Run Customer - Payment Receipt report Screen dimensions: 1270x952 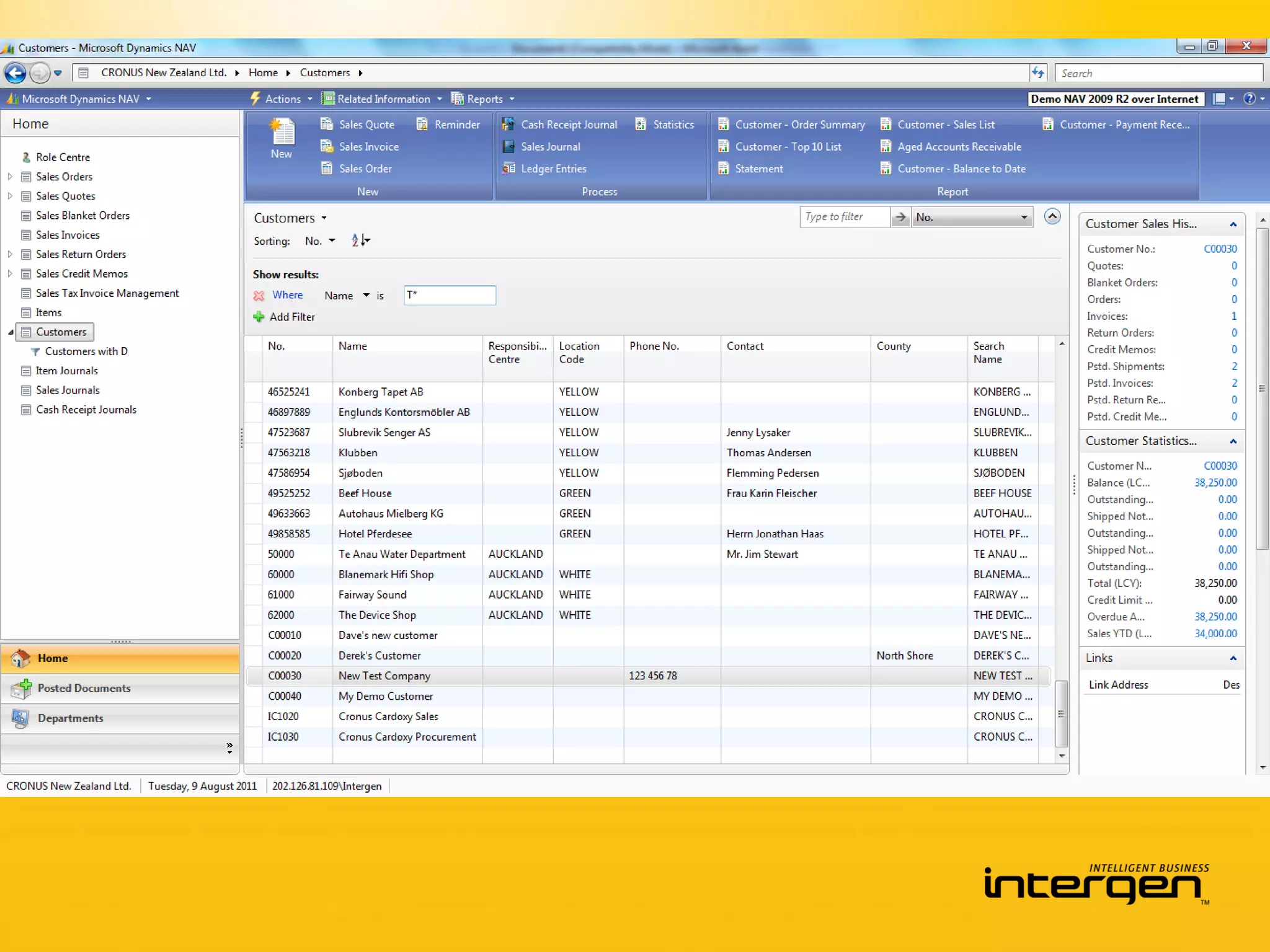point(1116,125)
